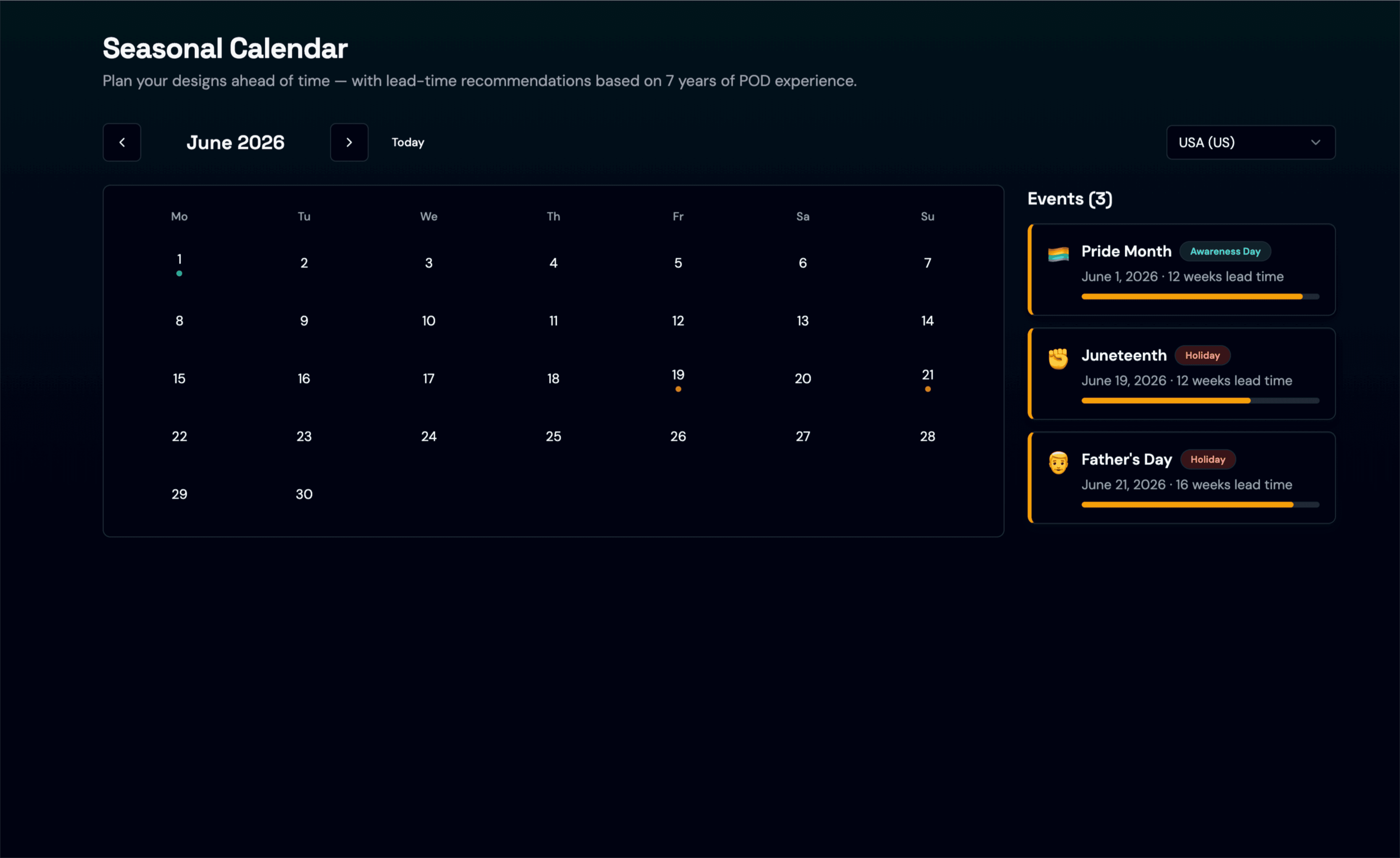Select day 15 in the calendar

pos(179,378)
